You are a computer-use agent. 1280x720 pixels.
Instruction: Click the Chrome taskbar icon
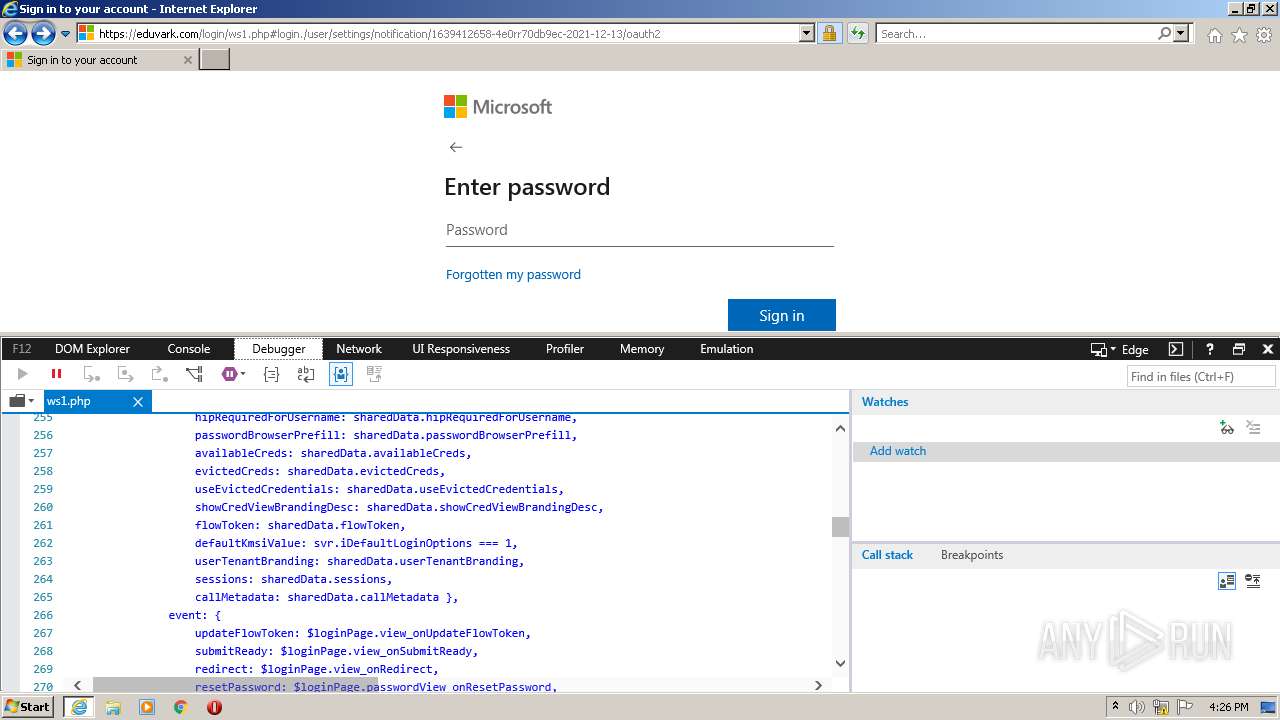point(180,707)
